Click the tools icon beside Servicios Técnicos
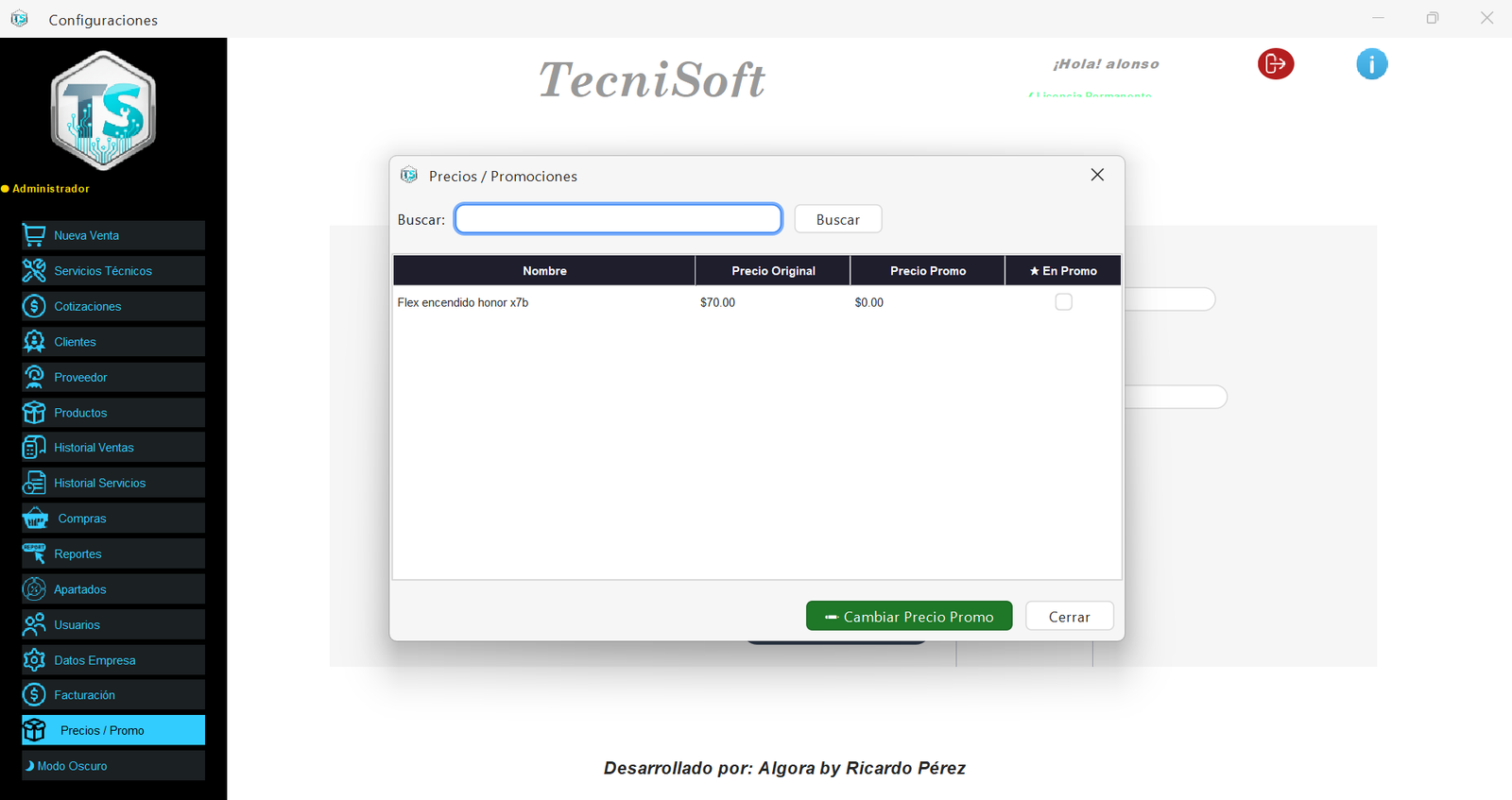 34,271
